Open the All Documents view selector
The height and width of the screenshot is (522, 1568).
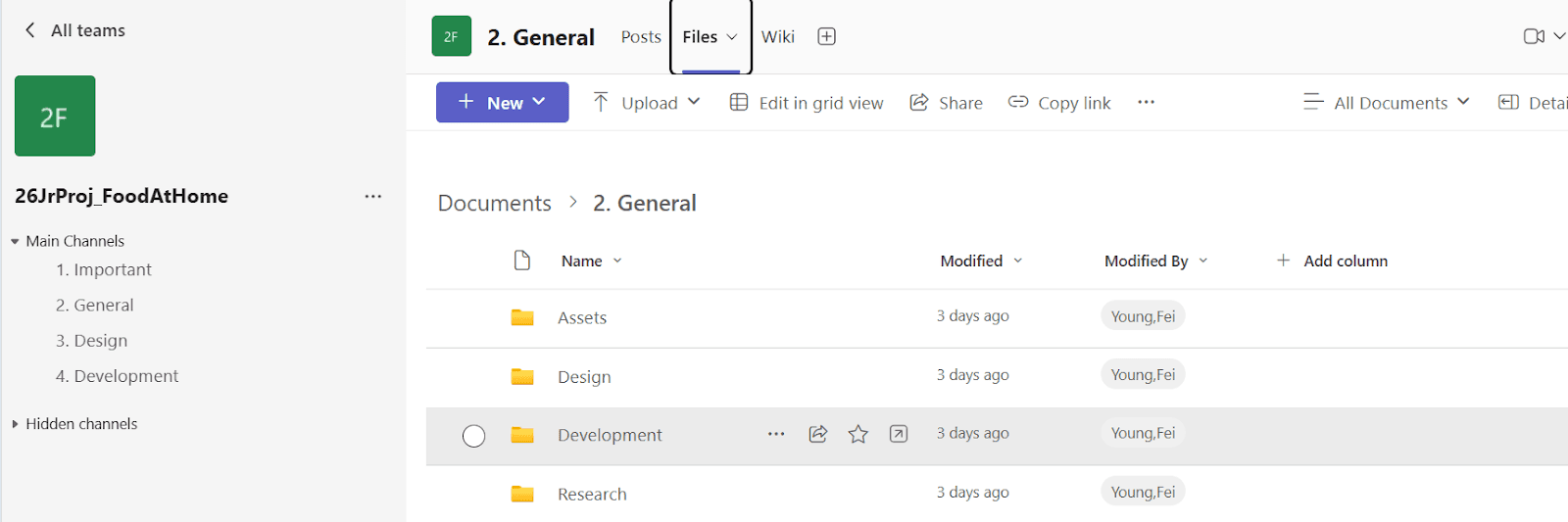1387,103
